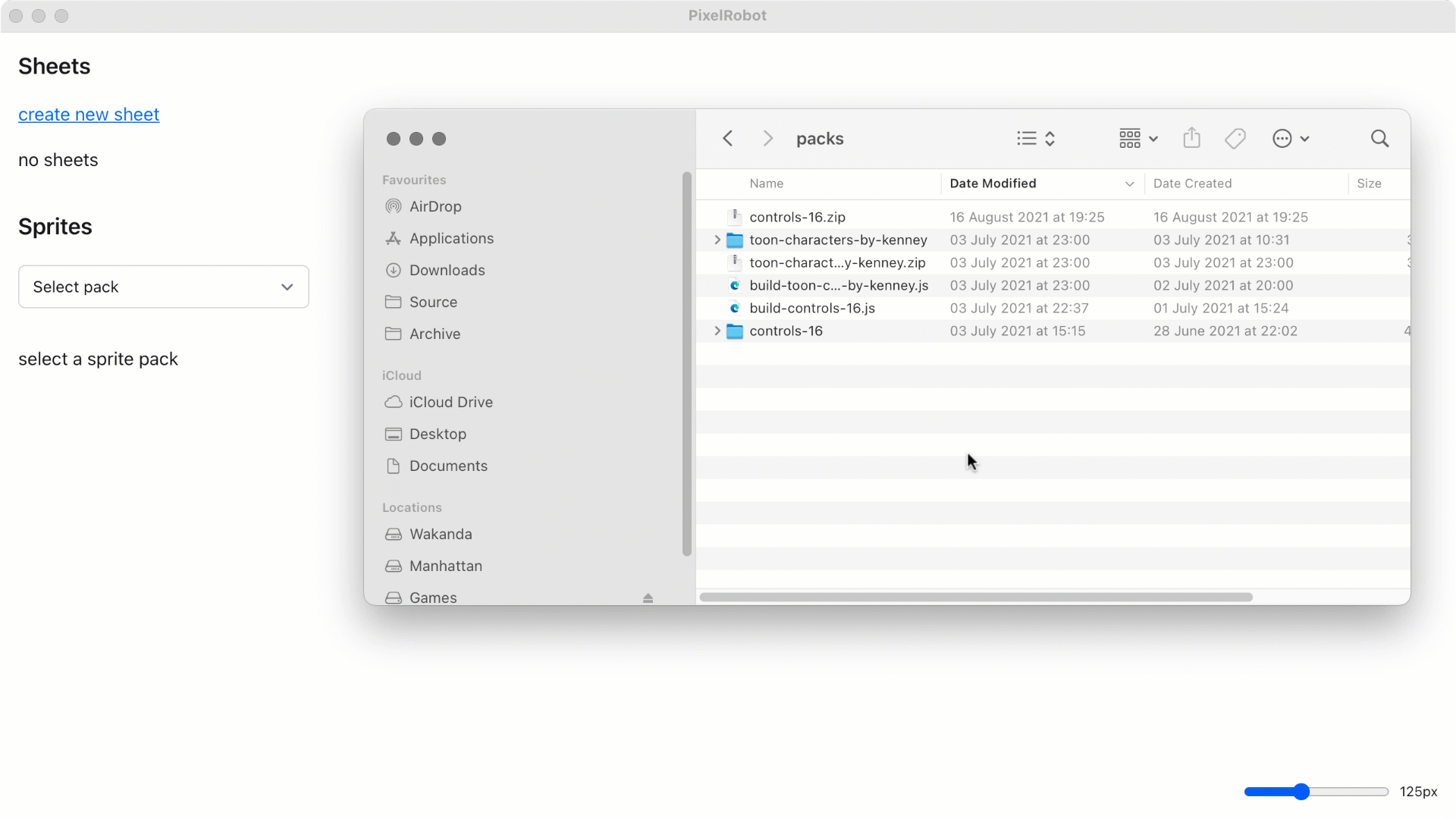Open AirDrop in the sidebar

coord(435,206)
